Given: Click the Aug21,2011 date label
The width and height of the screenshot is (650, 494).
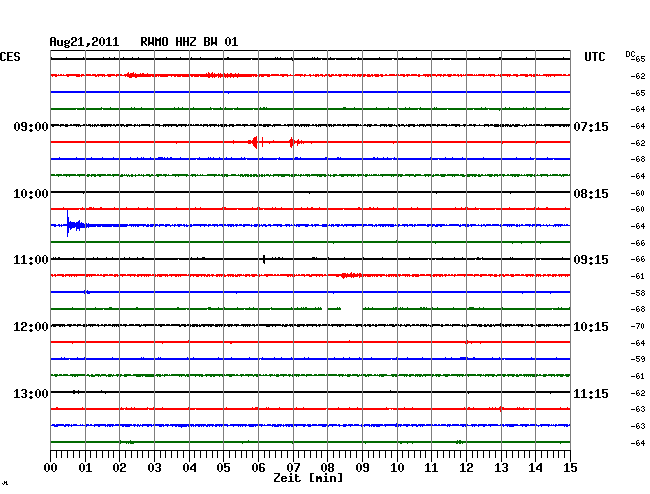Looking at the screenshot, I should [84, 42].
